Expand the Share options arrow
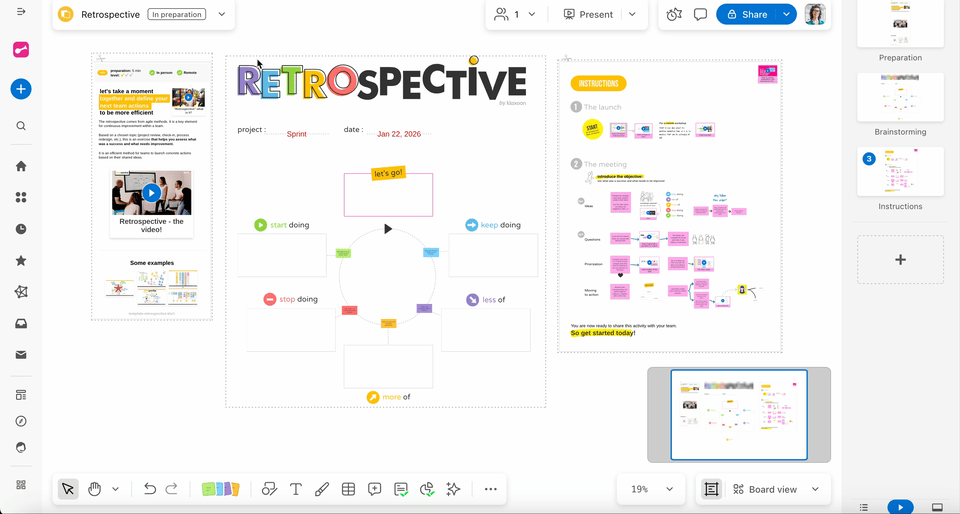Viewport: 960px width, 514px height. (786, 14)
